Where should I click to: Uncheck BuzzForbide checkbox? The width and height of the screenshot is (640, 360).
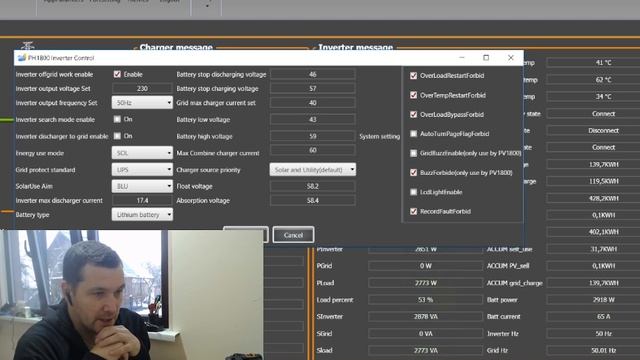(x=413, y=173)
